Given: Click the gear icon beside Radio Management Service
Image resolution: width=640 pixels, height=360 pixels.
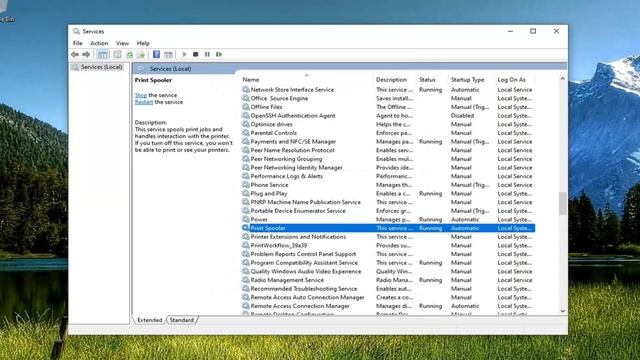Looking at the screenshot, I should pyautogui.click(x=245, y=280).
